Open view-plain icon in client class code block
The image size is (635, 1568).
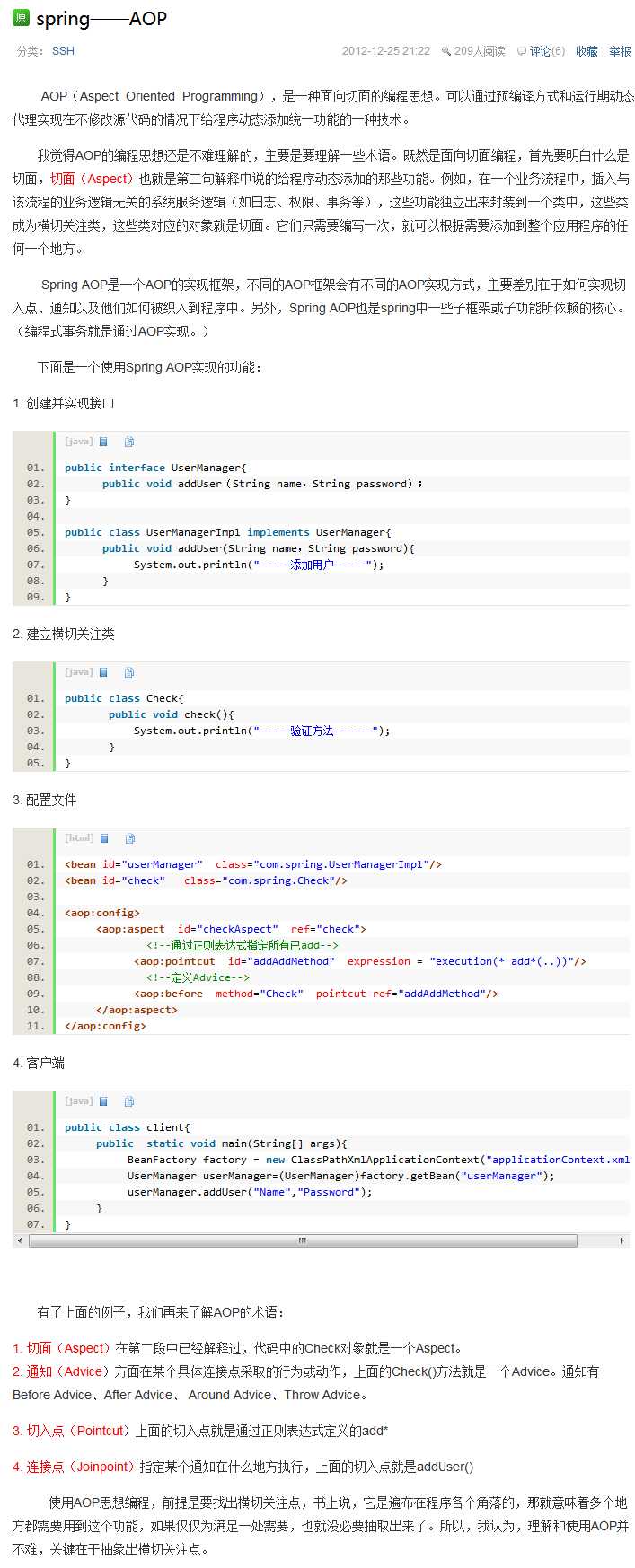(x=104, y=1101)
